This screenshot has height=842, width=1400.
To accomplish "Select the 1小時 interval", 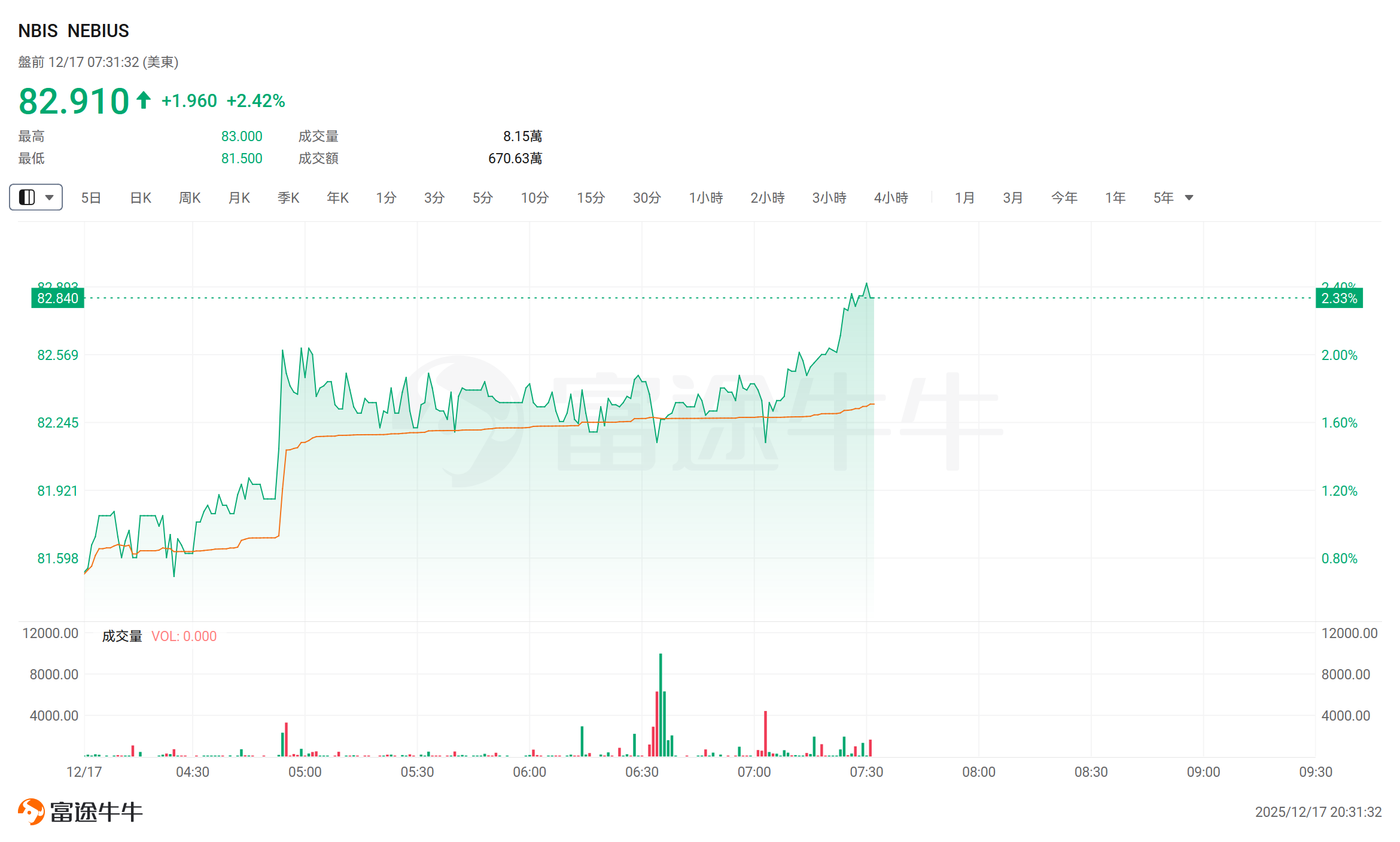I will point(706,198).
